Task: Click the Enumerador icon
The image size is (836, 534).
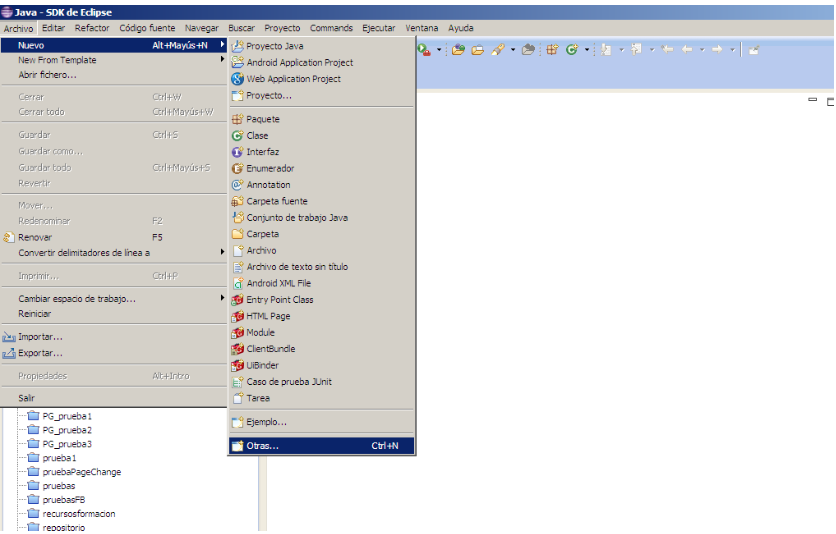Action: click(x=238, y=168)
